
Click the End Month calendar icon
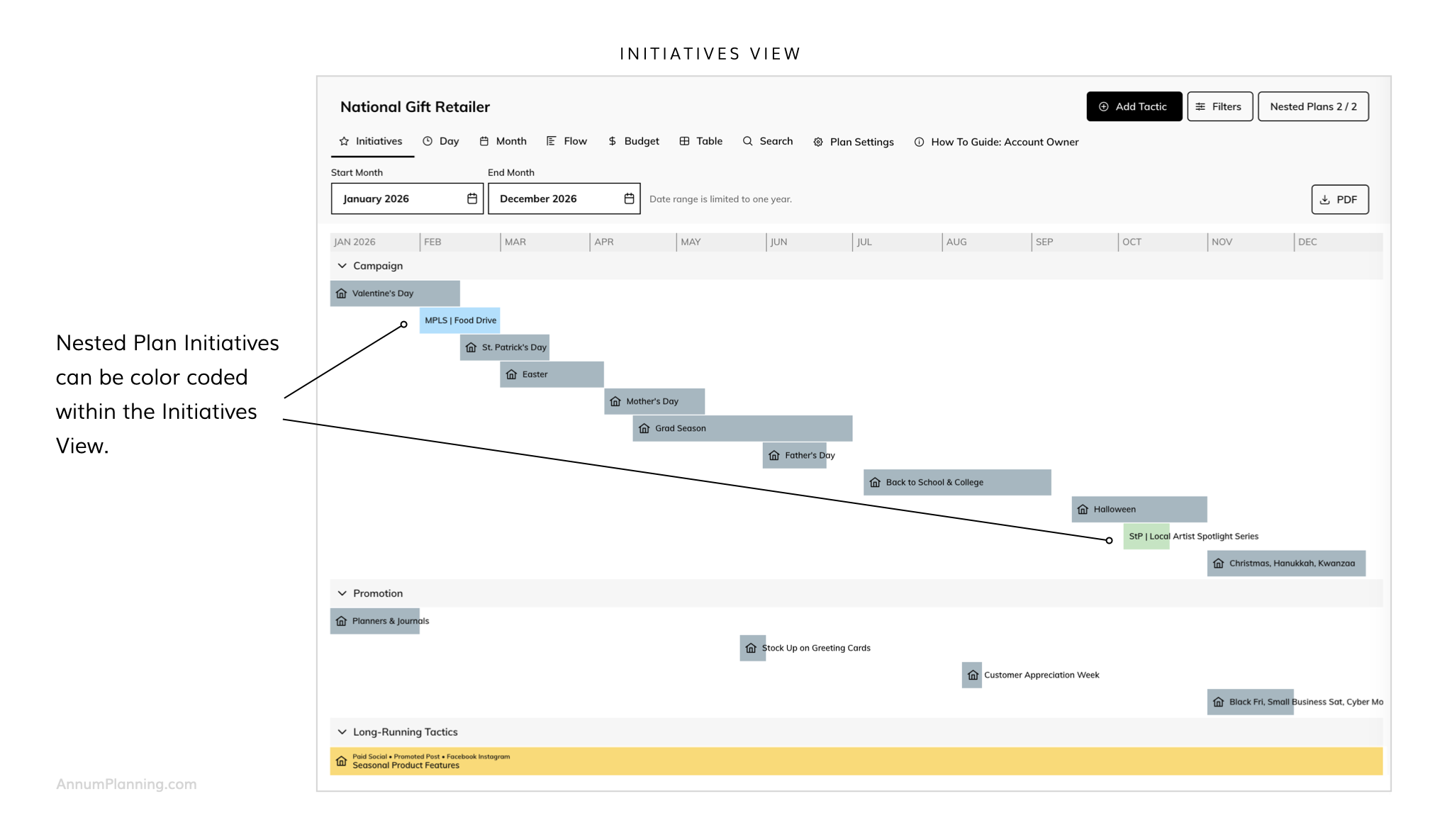pyautogui.click(x=629, y=198)
